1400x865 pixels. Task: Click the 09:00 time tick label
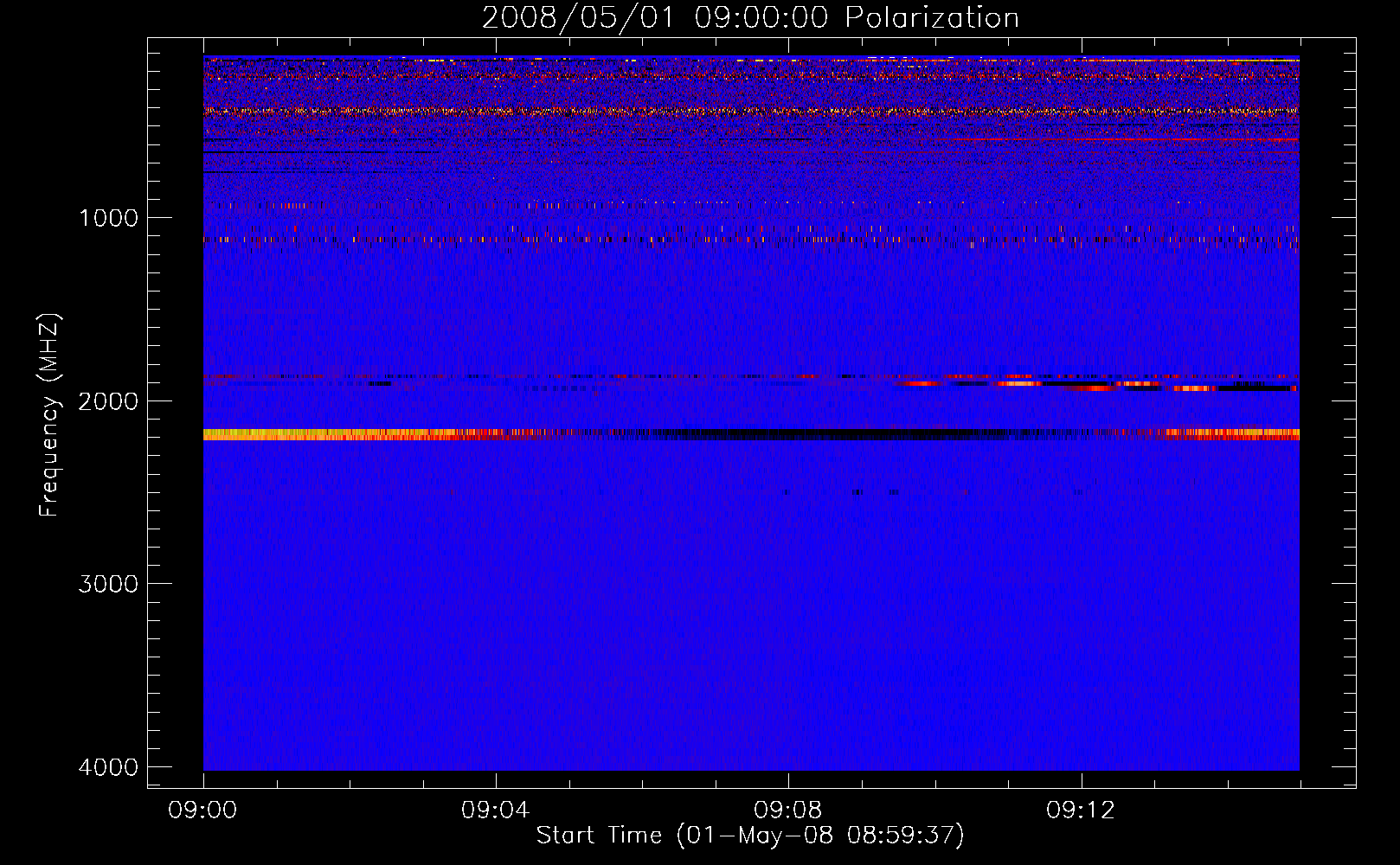(203, 811)
